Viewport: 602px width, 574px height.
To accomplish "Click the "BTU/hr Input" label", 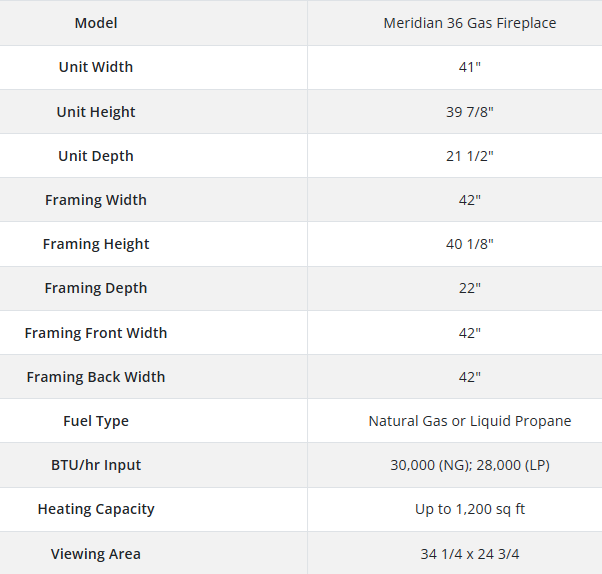I will point(96,465).
